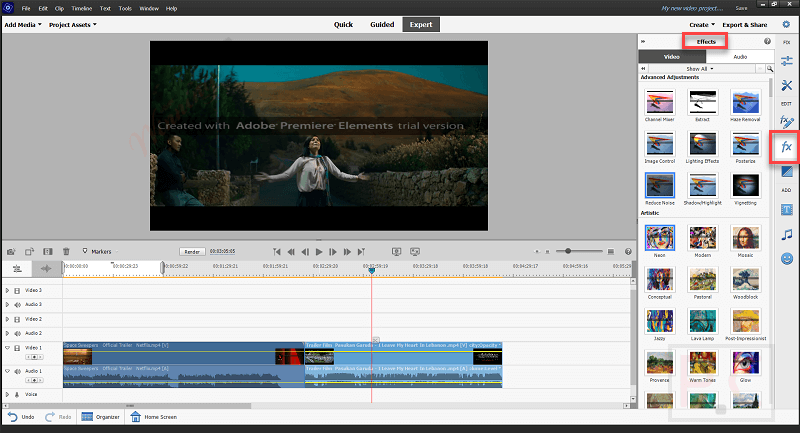Open the Timeline menu
This screenshot has width=800, height=433.
[82, 8]
